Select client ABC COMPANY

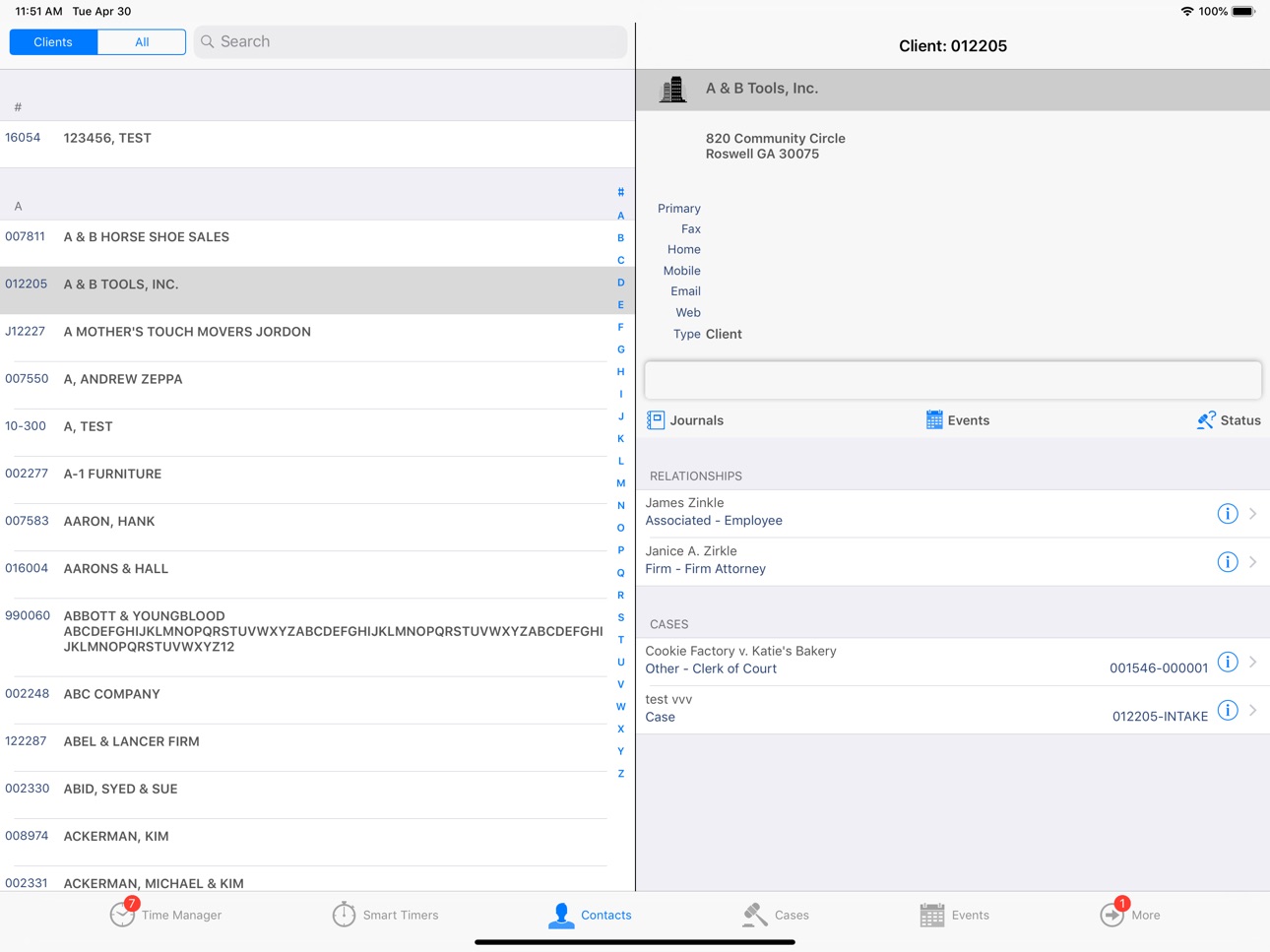tap(317, 700)
